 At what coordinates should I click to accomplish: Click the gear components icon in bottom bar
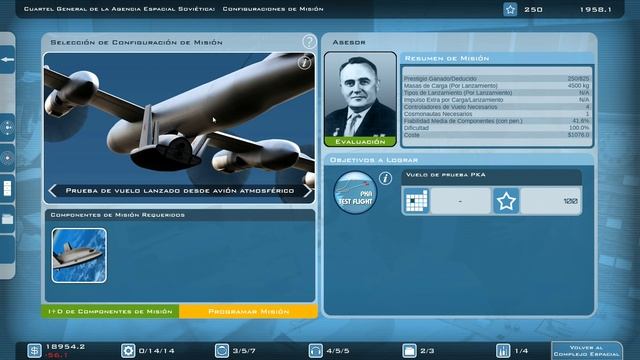[x=128, y=351]
